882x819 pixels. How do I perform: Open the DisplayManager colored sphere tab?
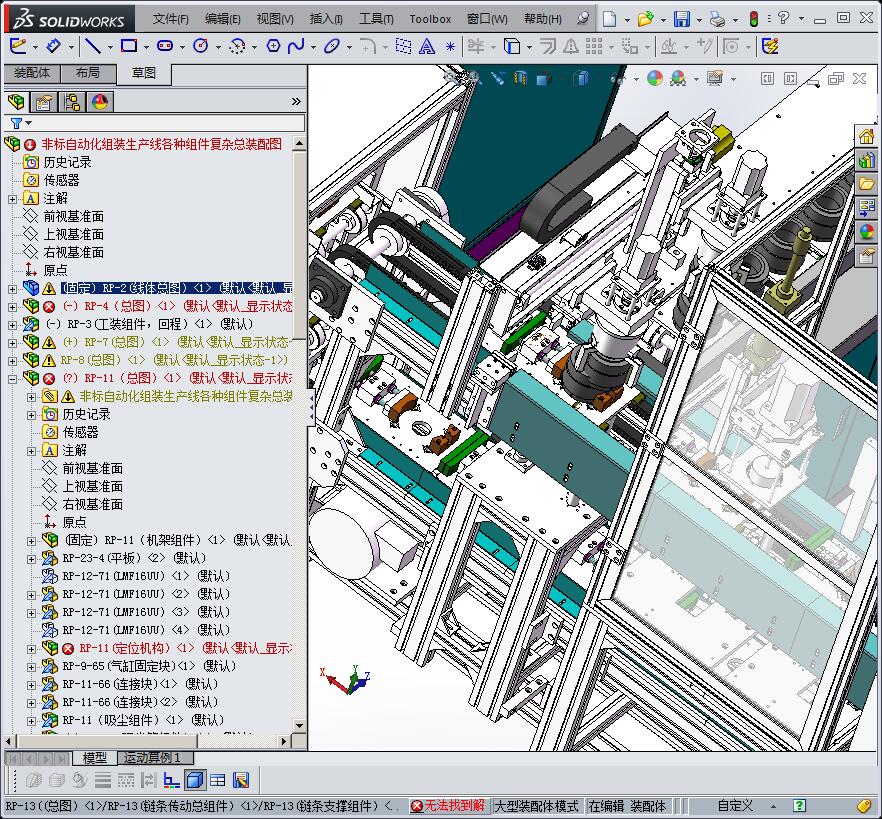(x=100, y=101)
